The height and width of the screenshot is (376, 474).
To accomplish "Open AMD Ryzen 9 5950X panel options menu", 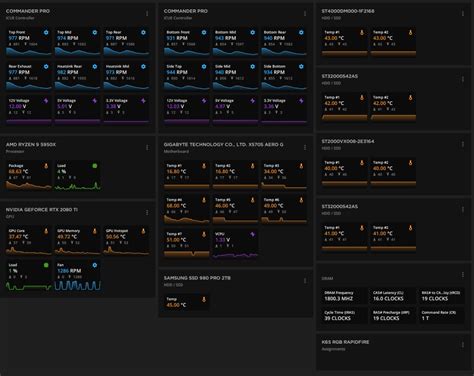I will pyautogui.click(x=147, y=147).
